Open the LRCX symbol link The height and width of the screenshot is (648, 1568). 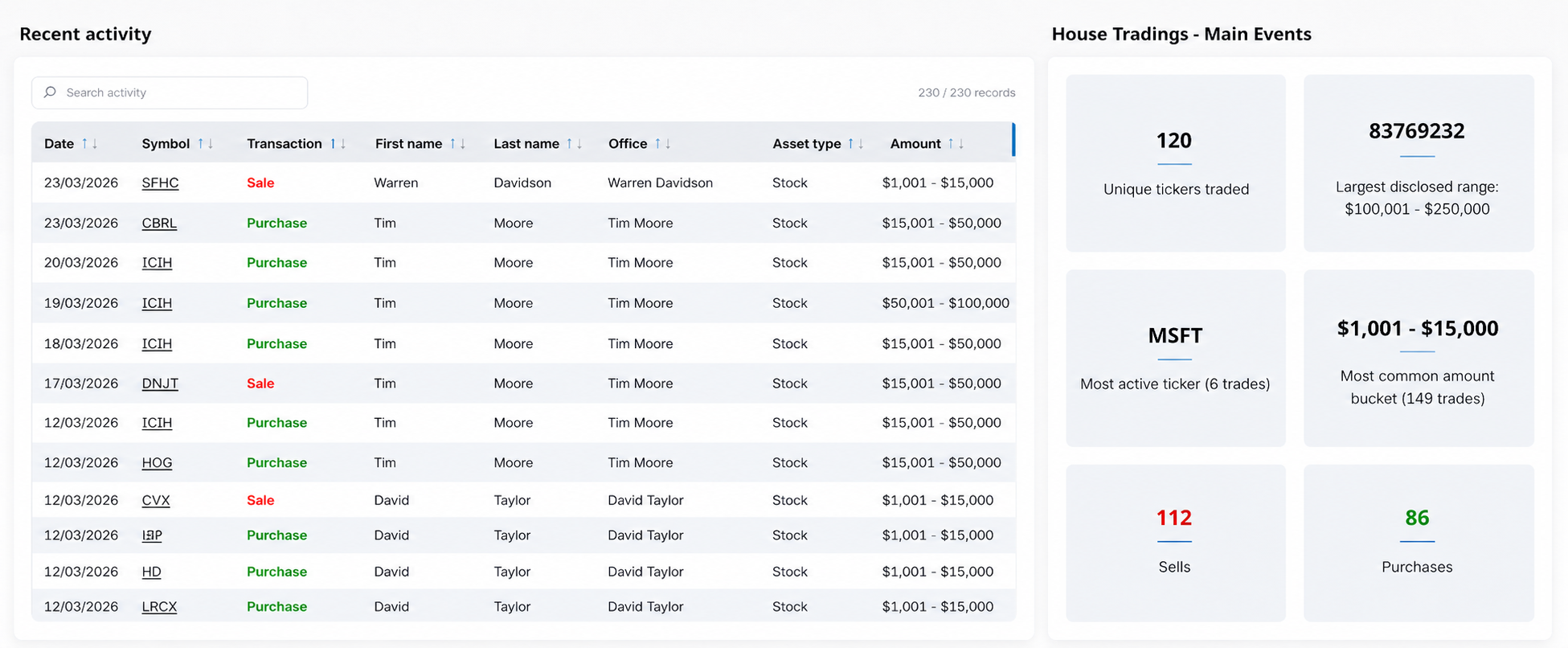tap(159, 607)
